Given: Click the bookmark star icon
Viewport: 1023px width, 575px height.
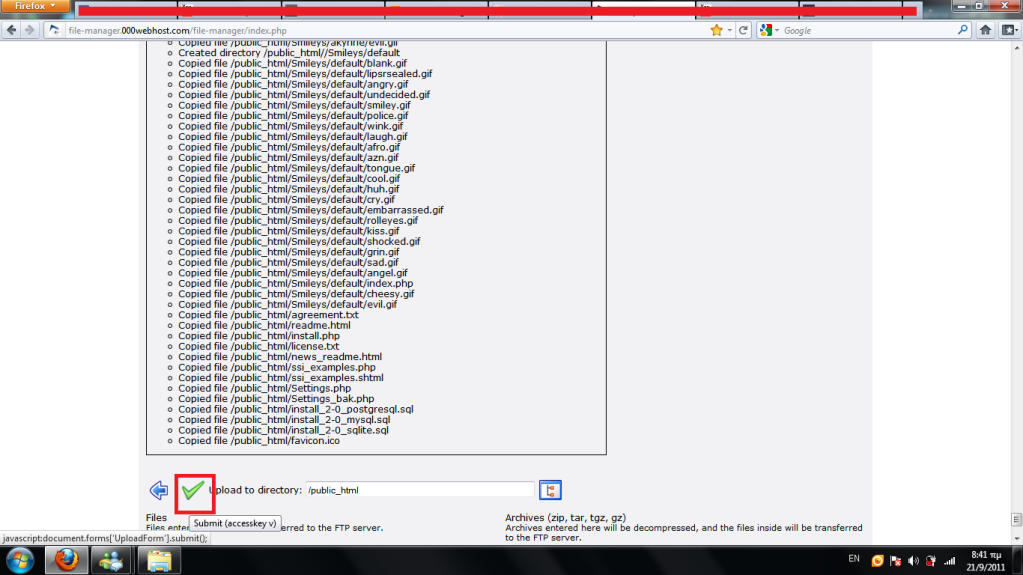Looking at the screenshot, I should point(716,30).
